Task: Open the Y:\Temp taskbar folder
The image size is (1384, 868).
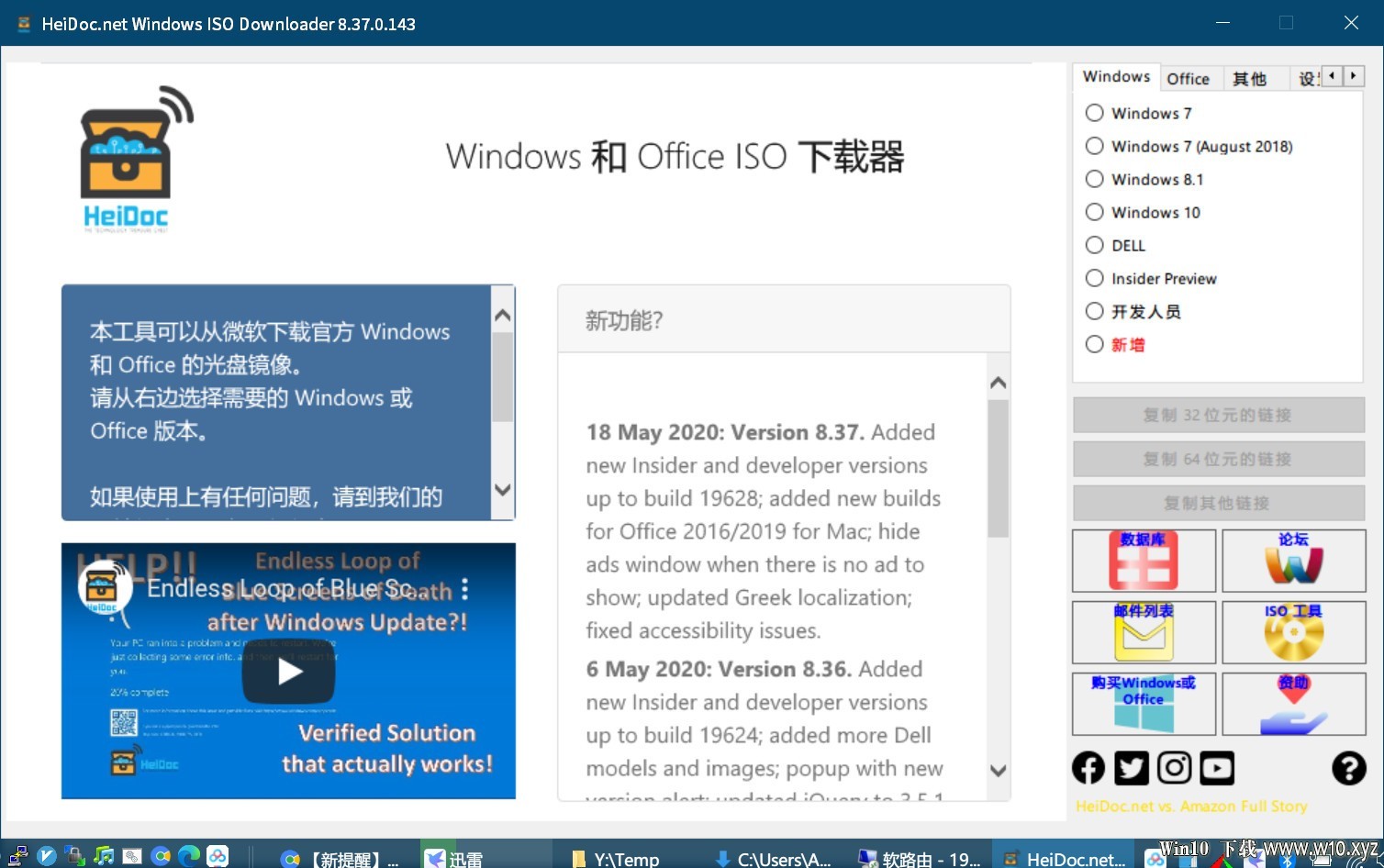Action: tap(627, 858)
